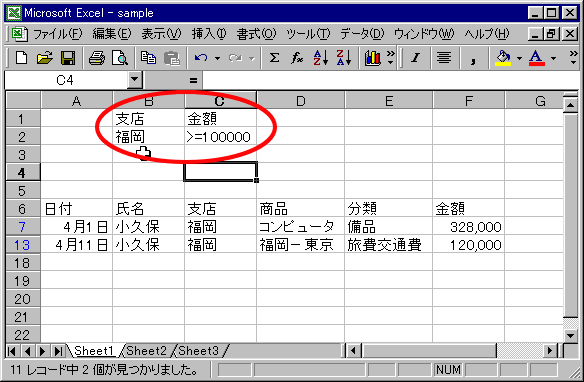Toggle comma style formatting
This screenshot has height=382, width=584.
[x=473, y=58]
